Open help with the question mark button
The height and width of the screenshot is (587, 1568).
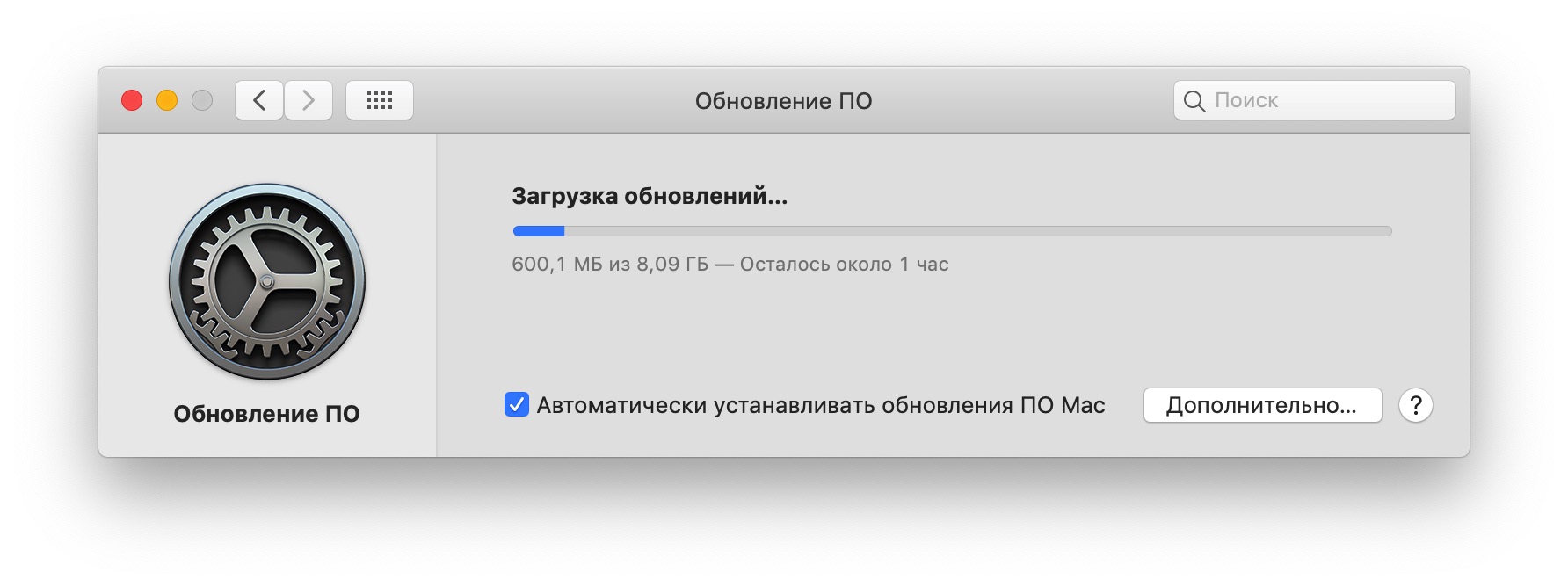tap(1416, 405)
